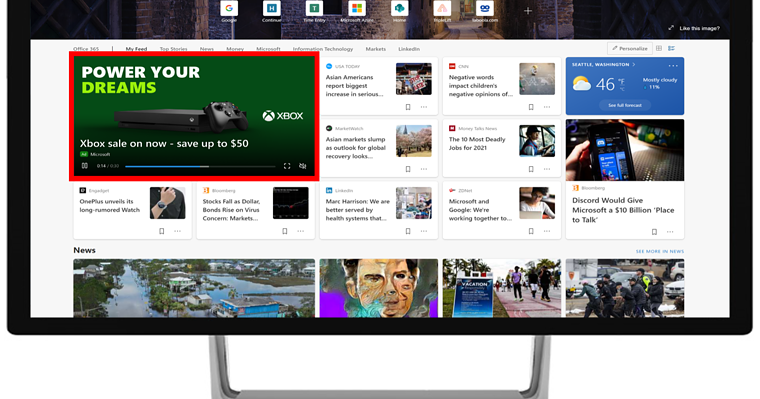Screen dimensions: 760x399
Task: Open more options for CNN Negative words story
Action: click(547, 107)
